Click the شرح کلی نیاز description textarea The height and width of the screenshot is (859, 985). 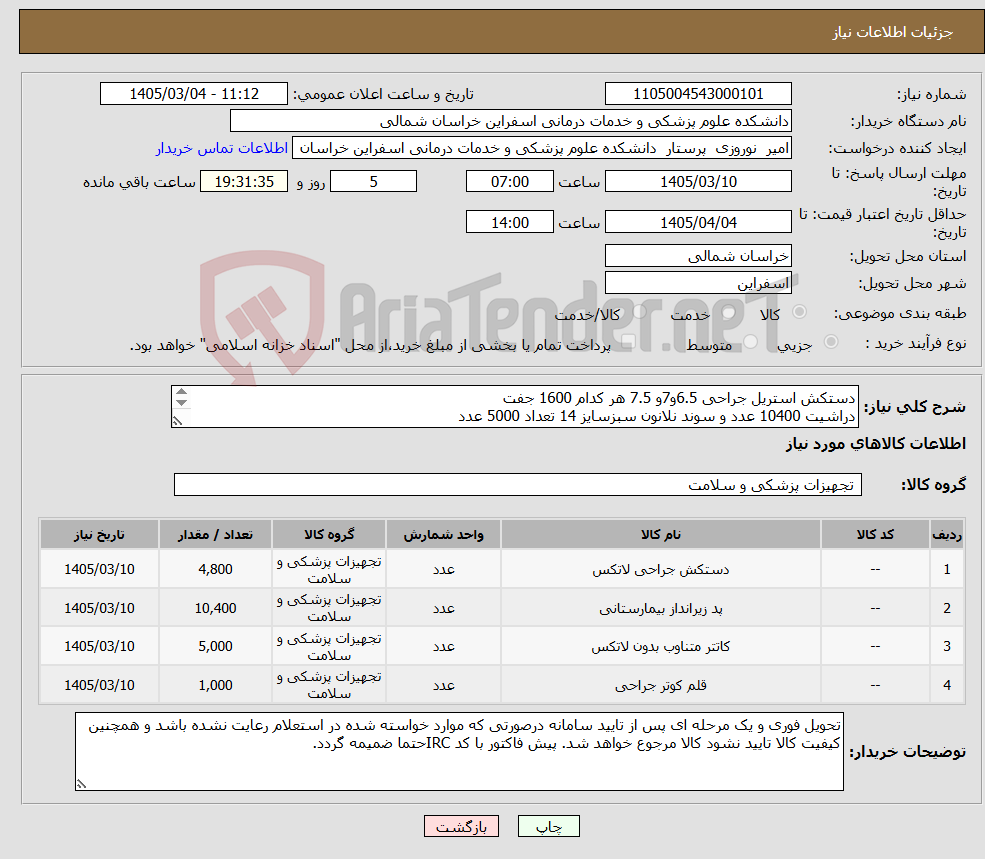(x=514, y=407)
